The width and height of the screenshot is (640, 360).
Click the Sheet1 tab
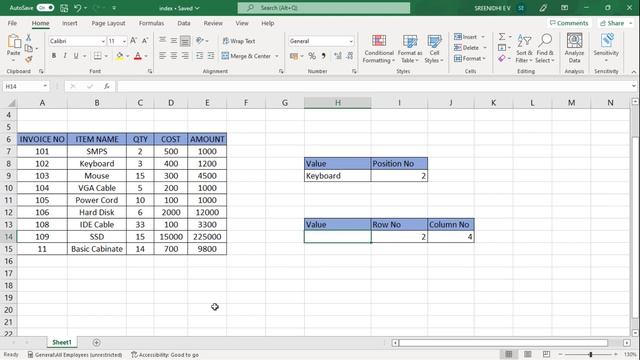(62, 342)
